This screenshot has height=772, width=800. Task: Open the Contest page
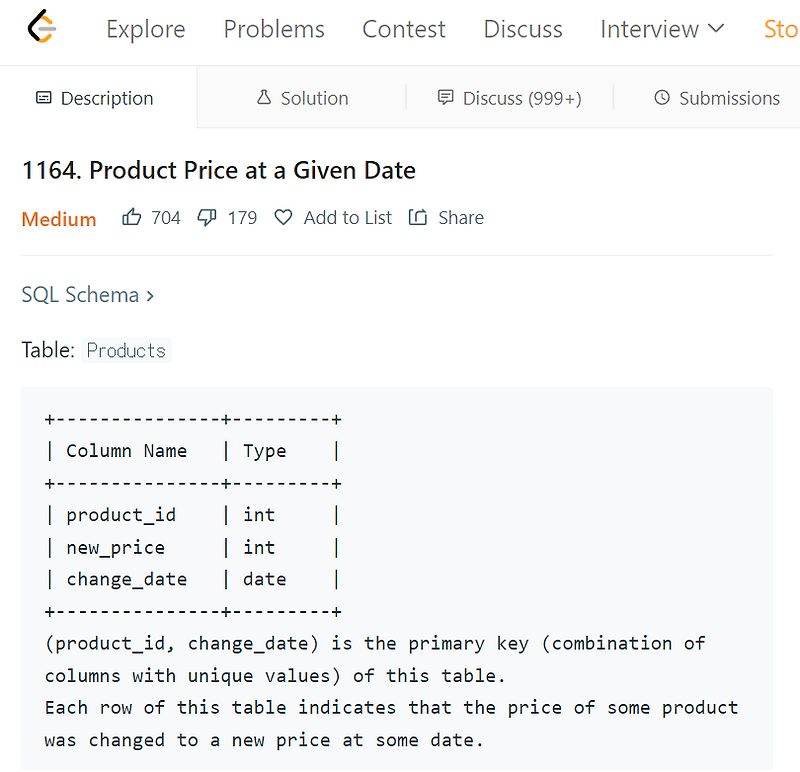pos(403,29)
